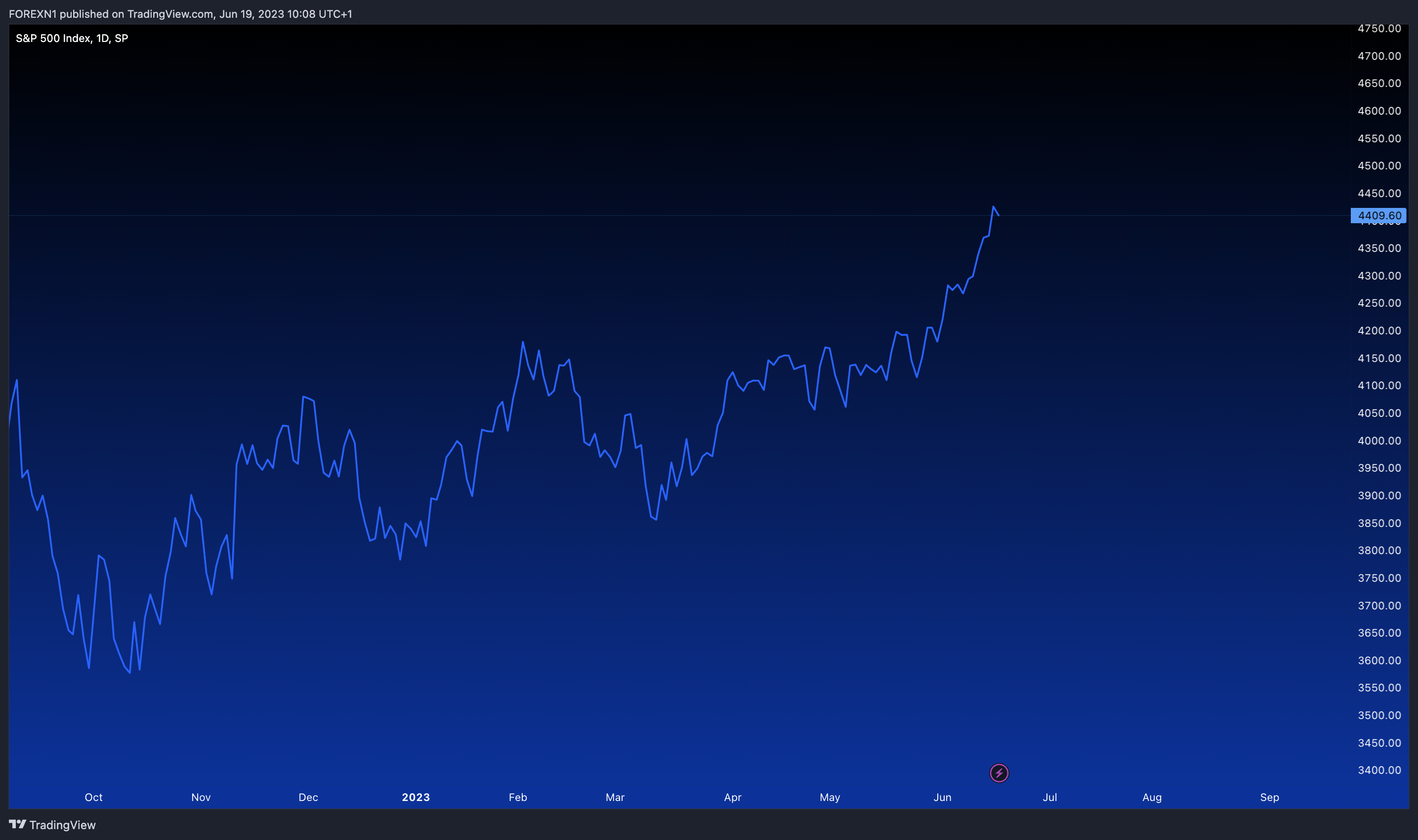
Task: Click the 3700.00 price axis label
Action: click(1379, 605)
